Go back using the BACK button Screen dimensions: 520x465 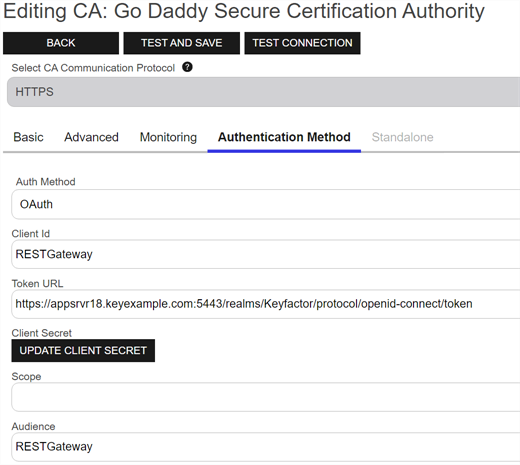61,43
